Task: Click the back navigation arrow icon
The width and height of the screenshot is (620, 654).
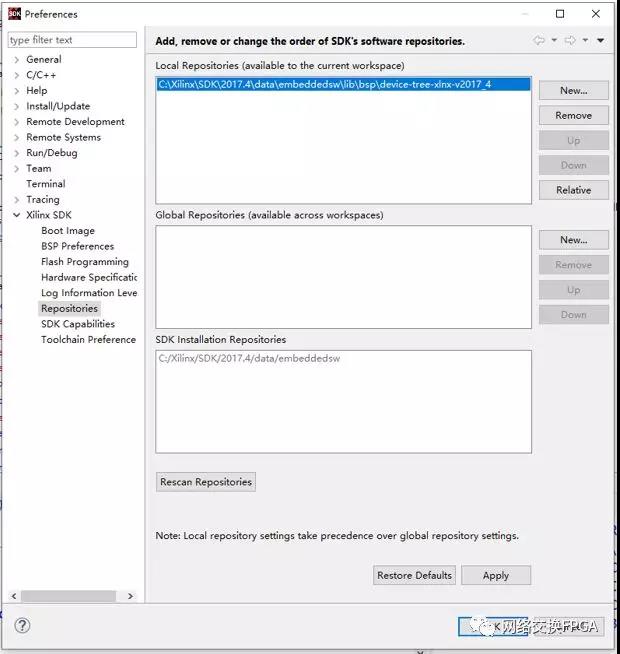Action: tap(539, 40)
